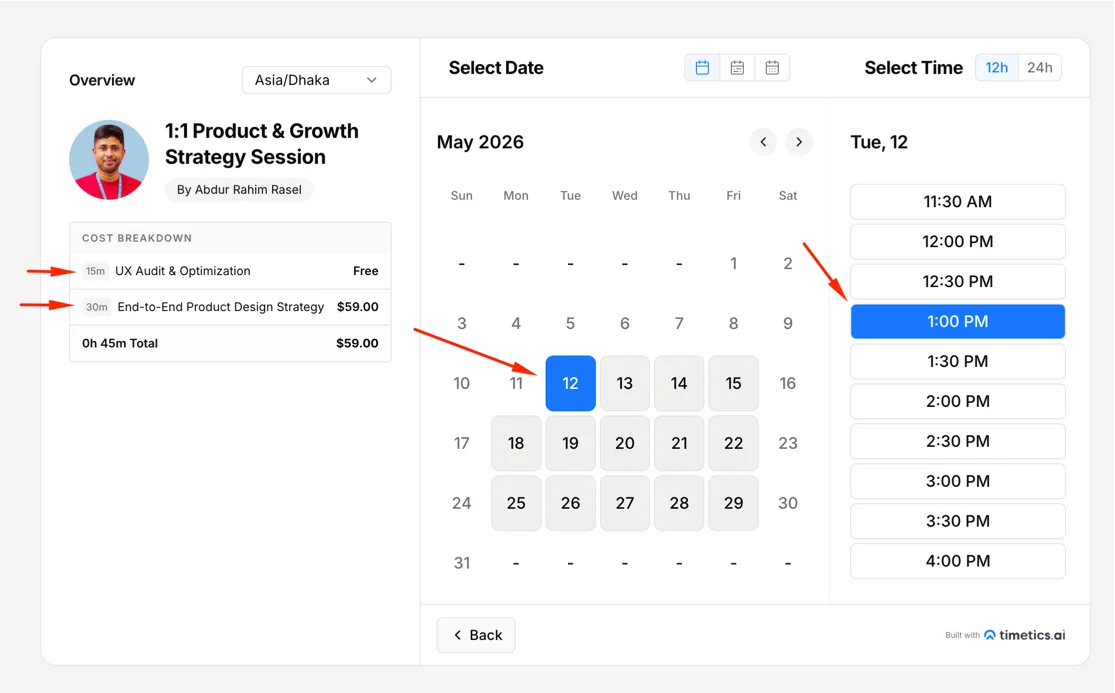Choose the 3:30 PM time slot
This screenshot has width=1115, height=693.
(x=958, y=521)
